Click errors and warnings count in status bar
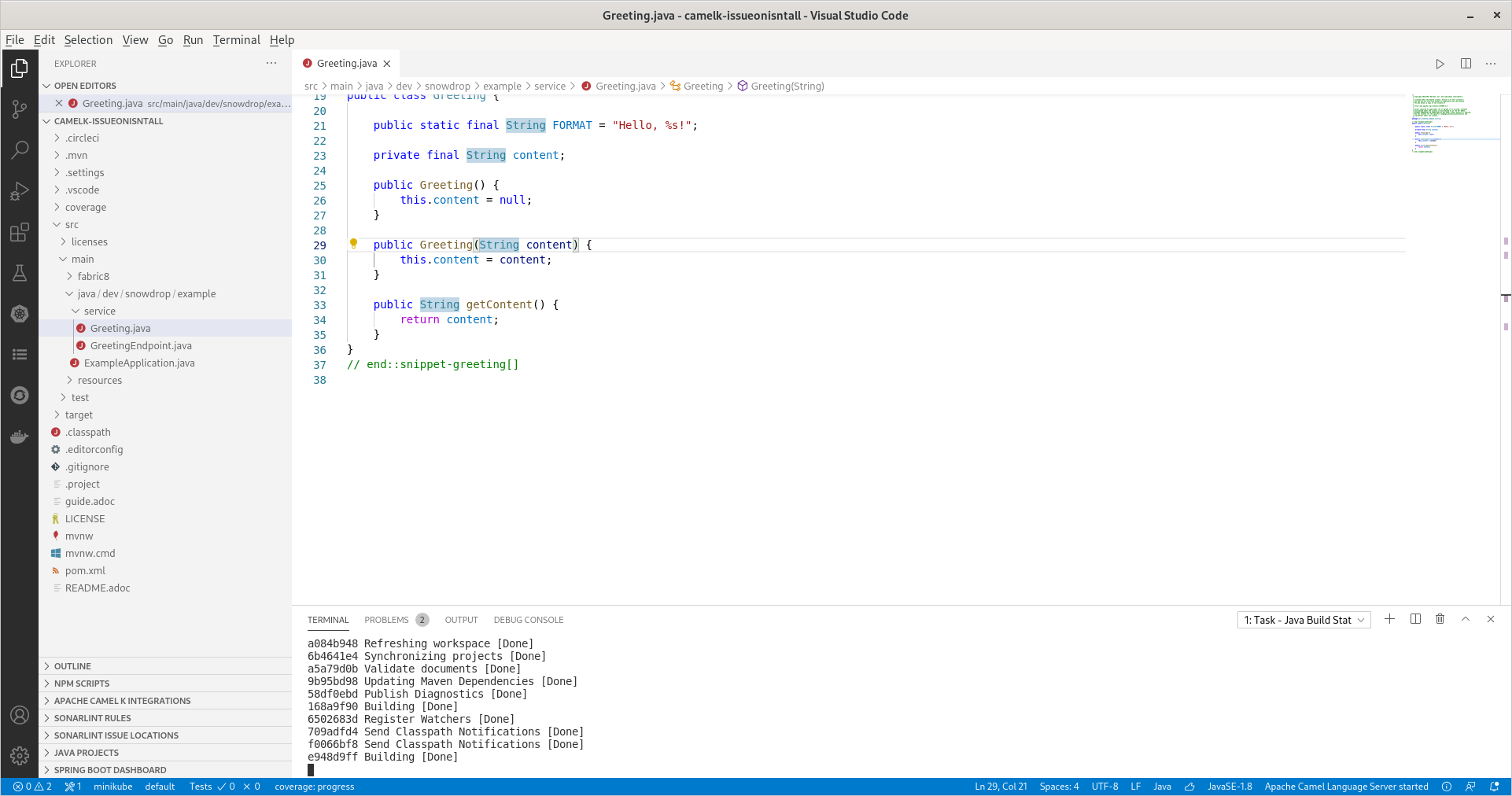Screen dimensions: 1512x796 (32, 787)
